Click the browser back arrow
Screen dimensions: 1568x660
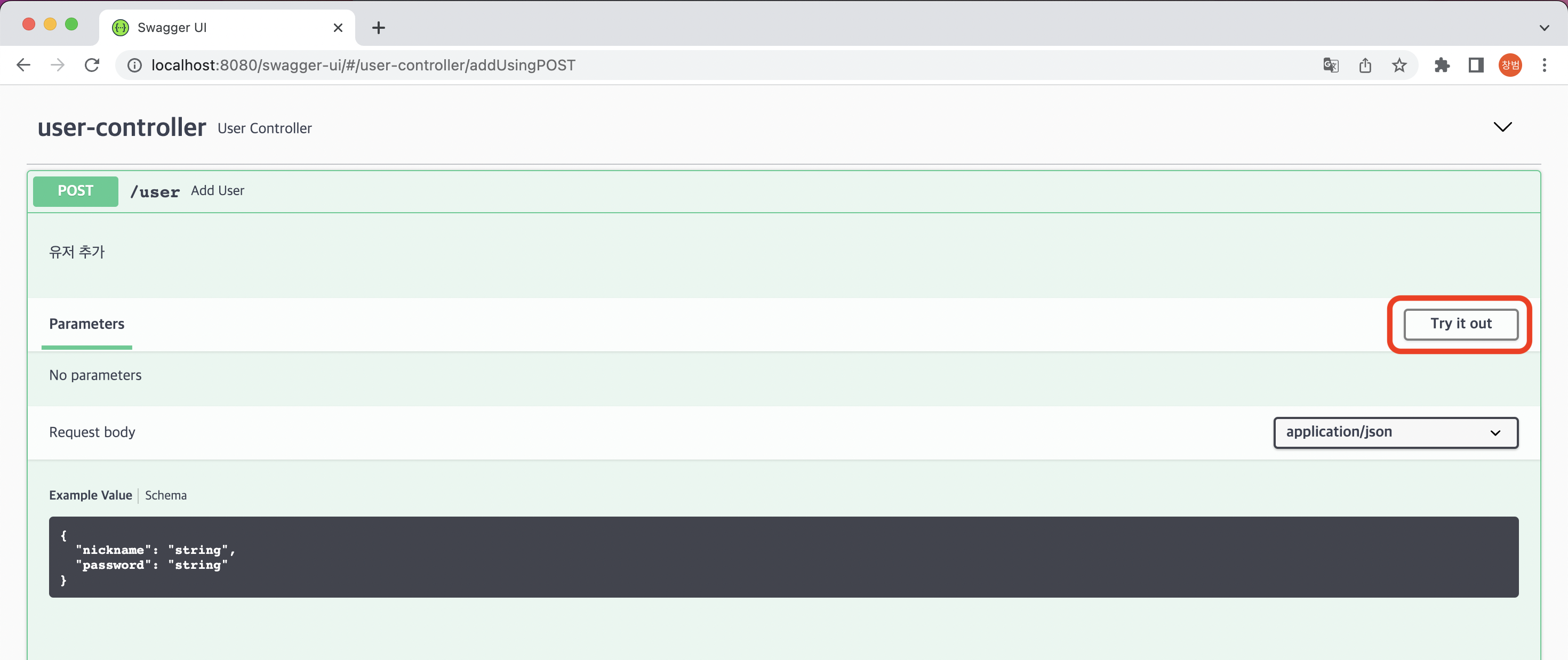click(23, 65)
